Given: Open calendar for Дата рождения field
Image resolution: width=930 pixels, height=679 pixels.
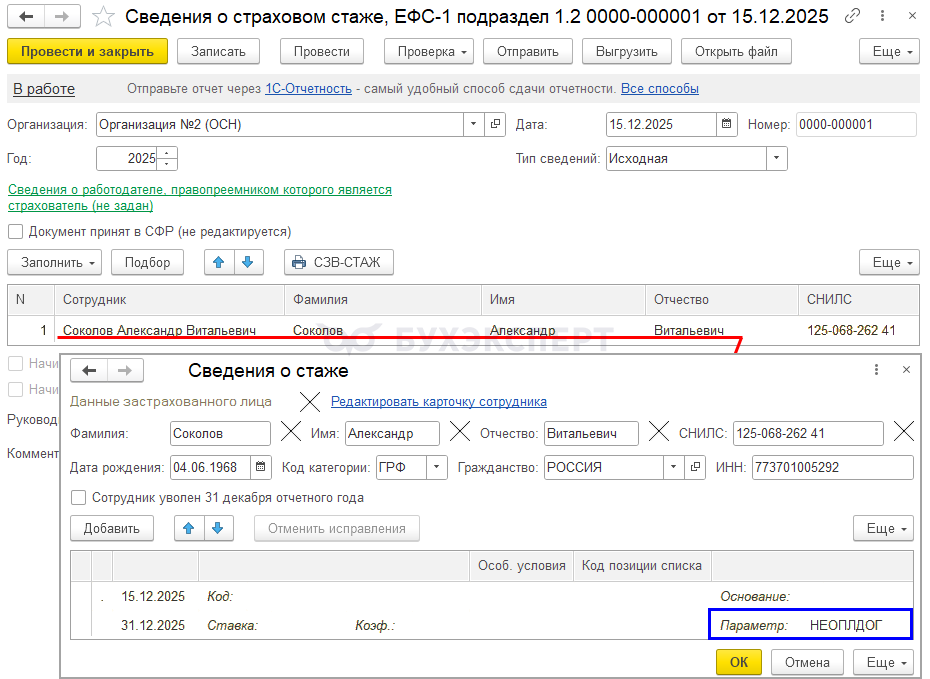Looking at the screenshot, I should click(260, 467).
